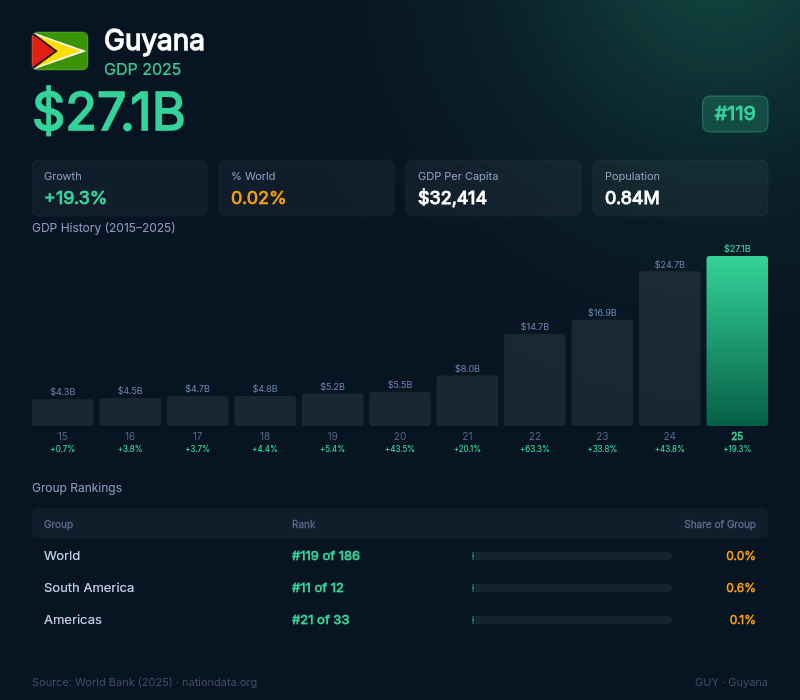
Task: Select the World row in rankings
Action: (x=400, y=556)
